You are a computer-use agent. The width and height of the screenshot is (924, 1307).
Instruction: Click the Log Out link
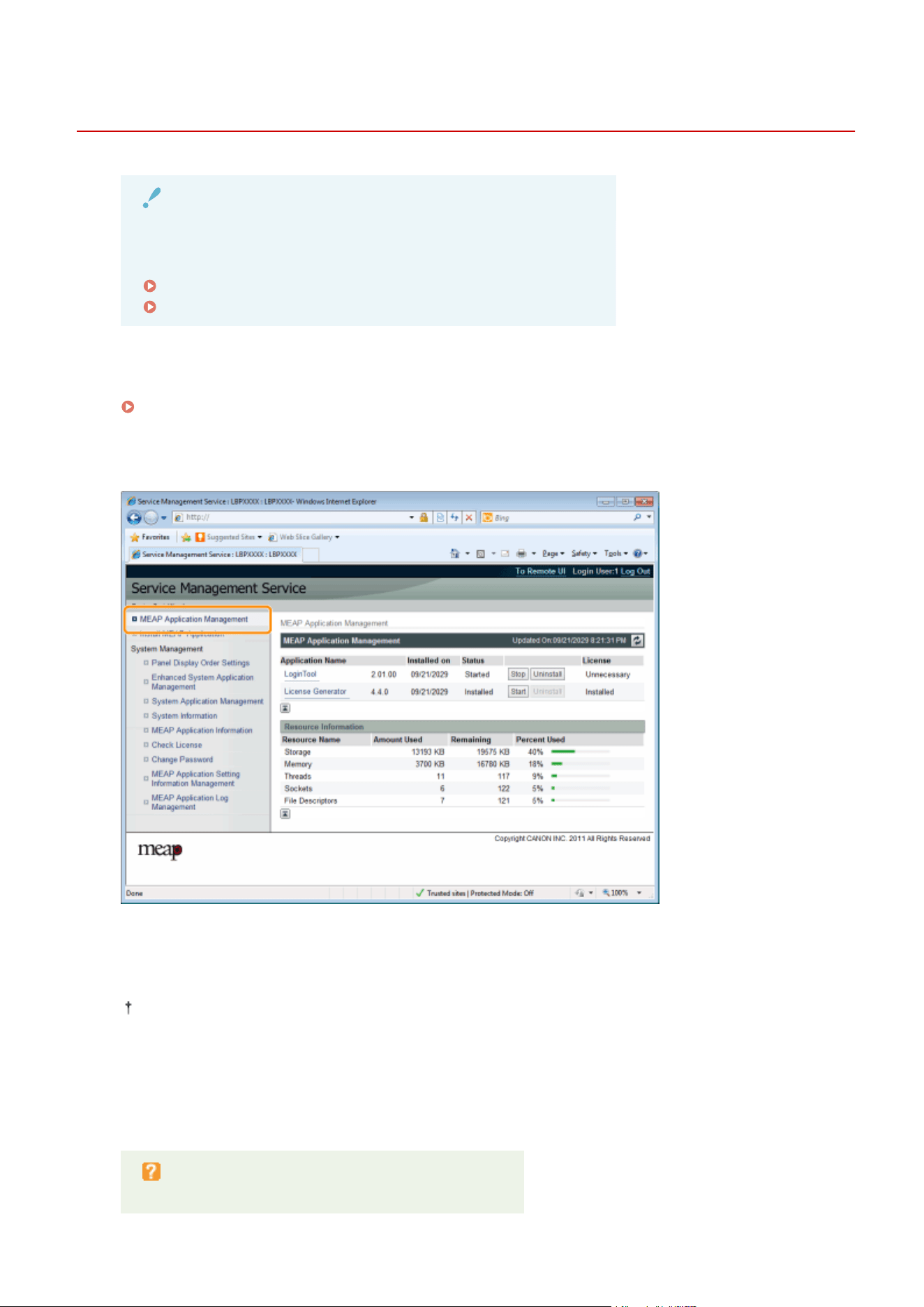(635, 571)
